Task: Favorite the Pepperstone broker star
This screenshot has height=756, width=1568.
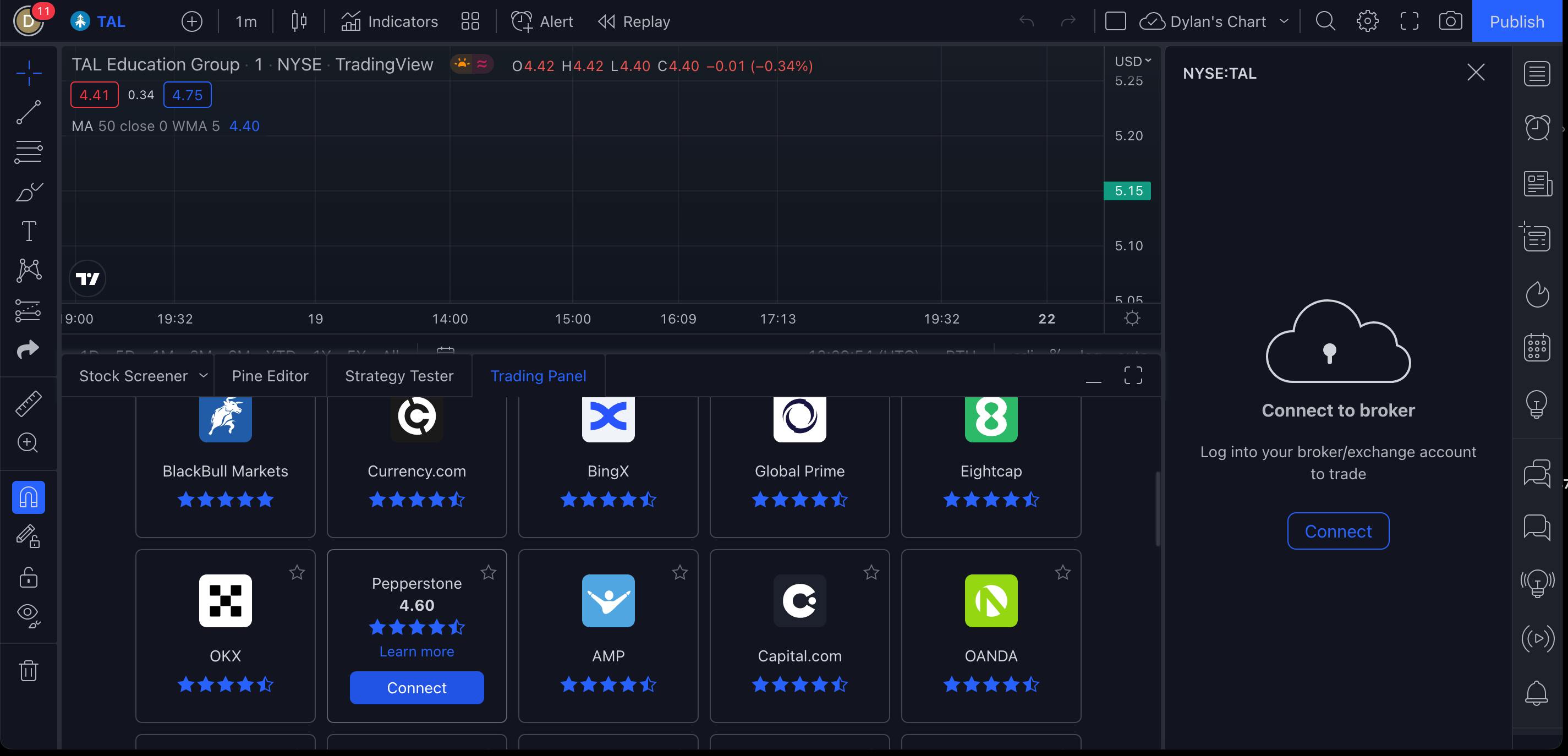Action: point(488,572)
